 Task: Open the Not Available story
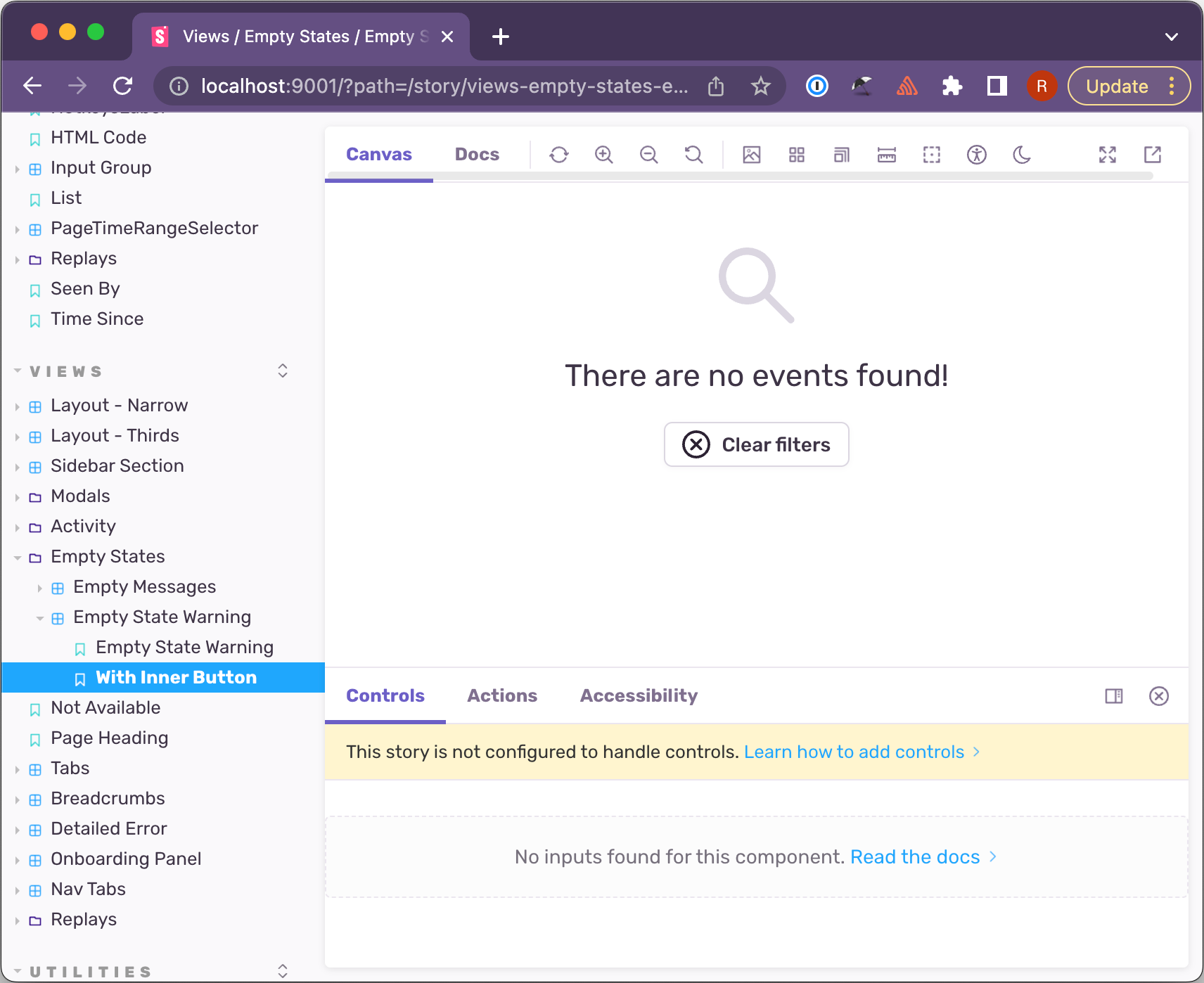[x=105, y=707]
